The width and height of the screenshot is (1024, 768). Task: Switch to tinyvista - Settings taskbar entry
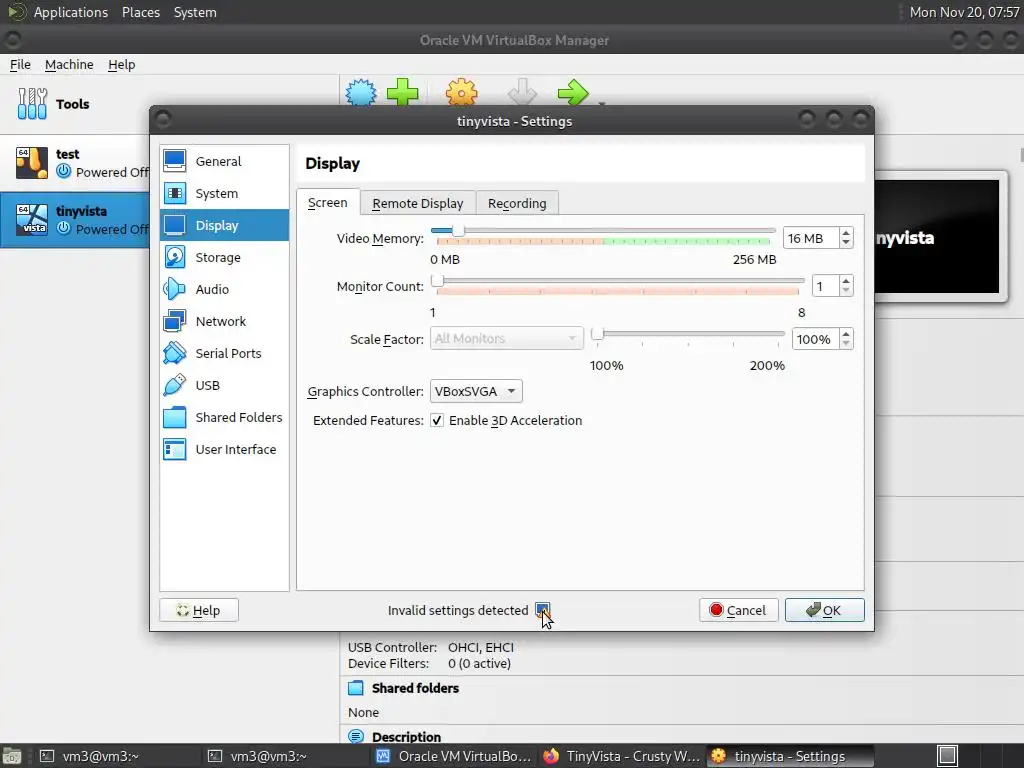pyautogui.click(x=789, y=756)
